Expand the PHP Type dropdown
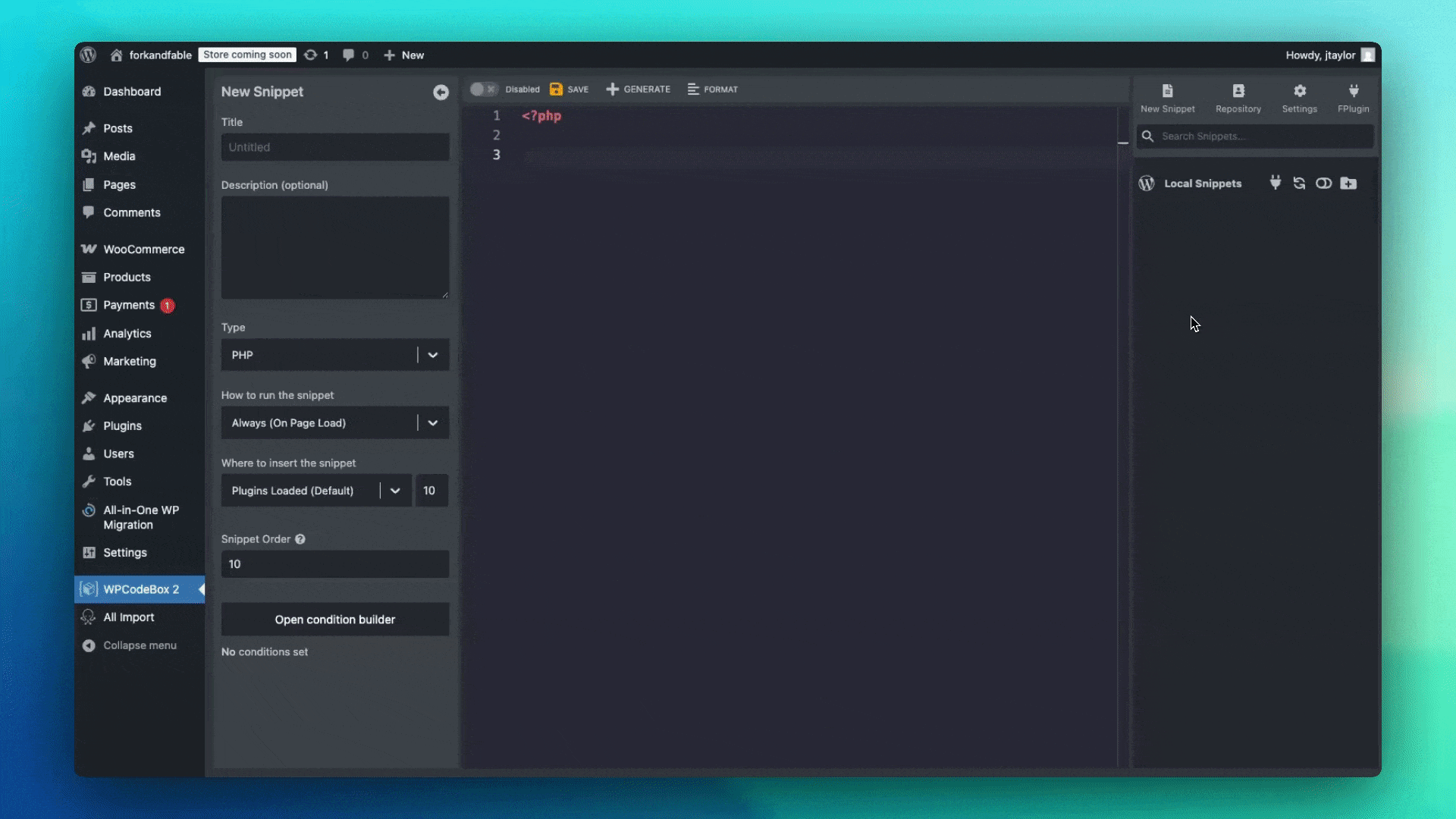The image size is (1456, 819). coord(432,355)
